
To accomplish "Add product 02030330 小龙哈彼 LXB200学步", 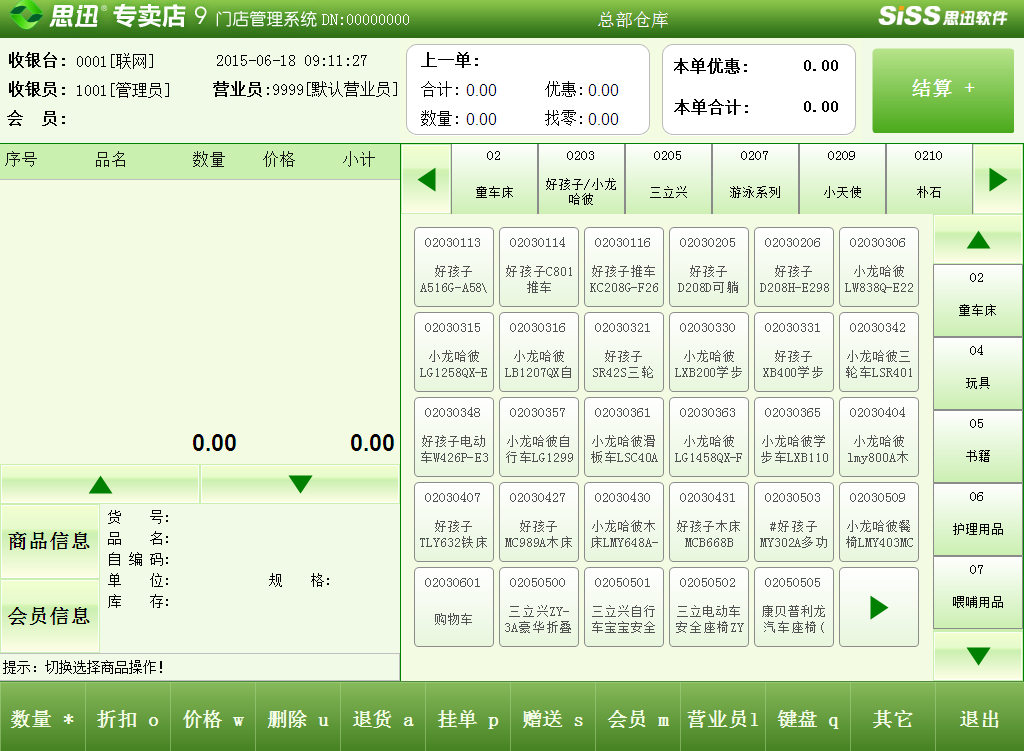I will click(709, 351).
